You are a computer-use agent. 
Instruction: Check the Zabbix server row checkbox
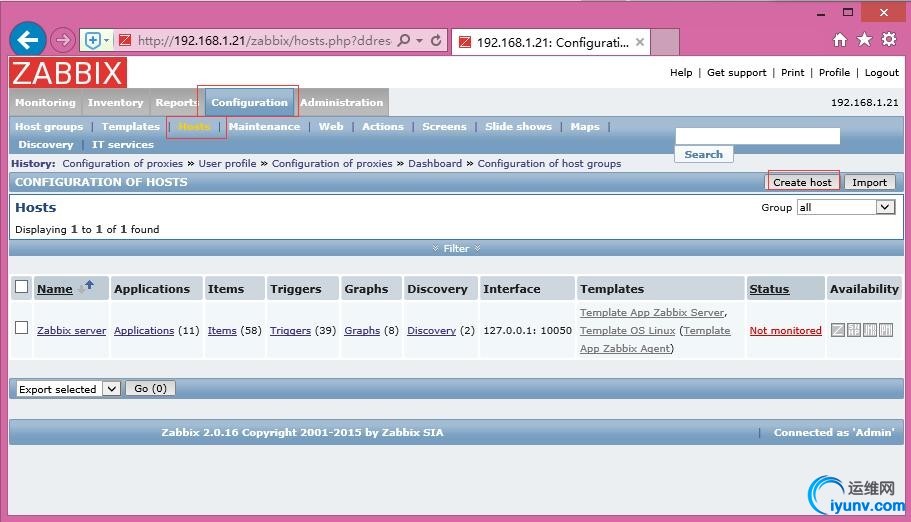(21, 327)
